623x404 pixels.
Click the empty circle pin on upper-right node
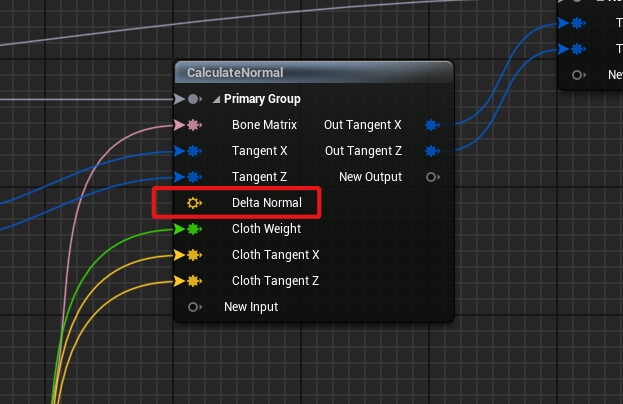pyautogui.click(x=578, y=75)
